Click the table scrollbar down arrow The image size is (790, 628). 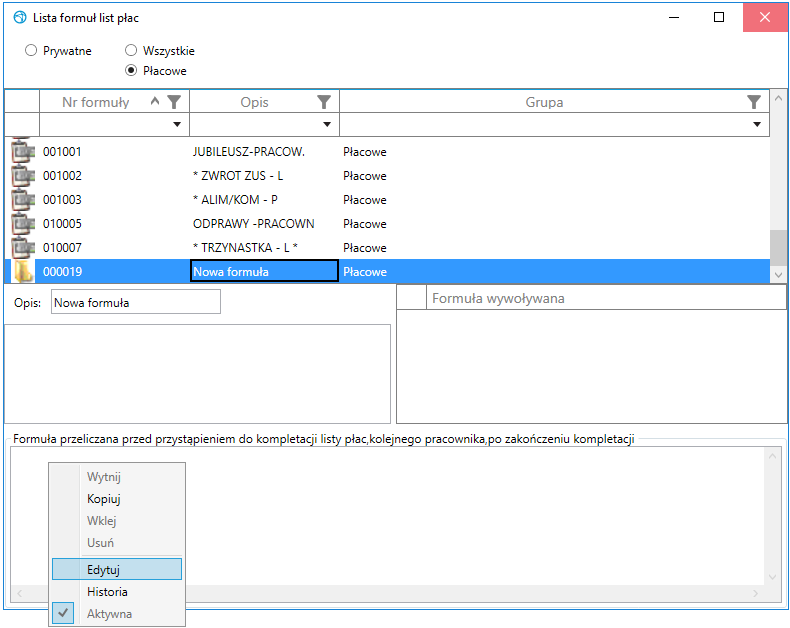coord(778,275)
